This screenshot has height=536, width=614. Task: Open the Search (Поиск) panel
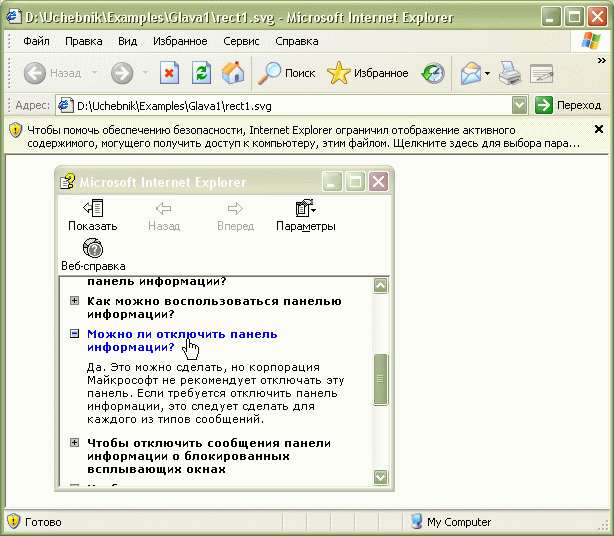(x=287, y=73)
